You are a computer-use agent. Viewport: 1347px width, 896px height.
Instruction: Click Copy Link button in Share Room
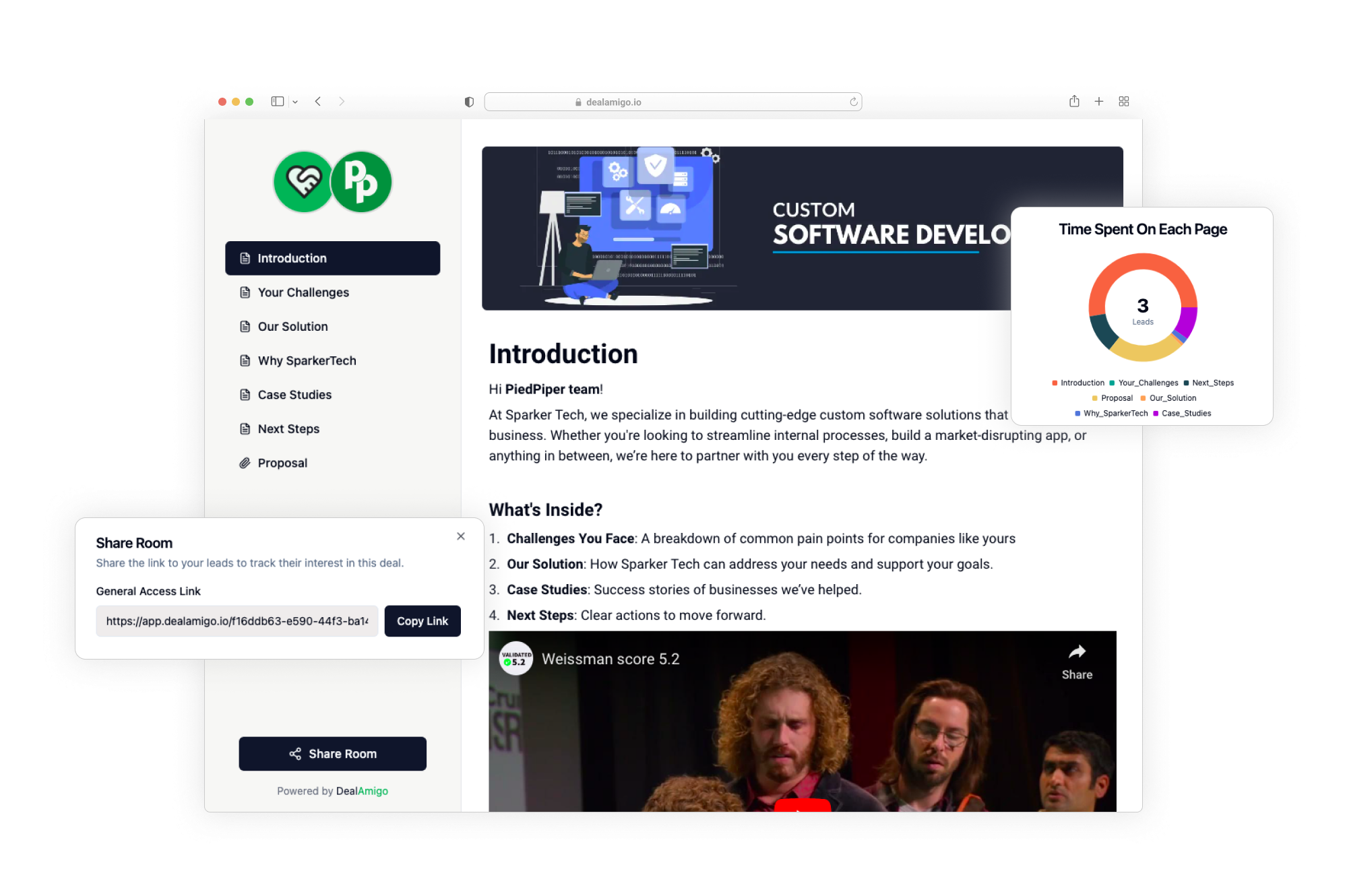tap(422, 621)
